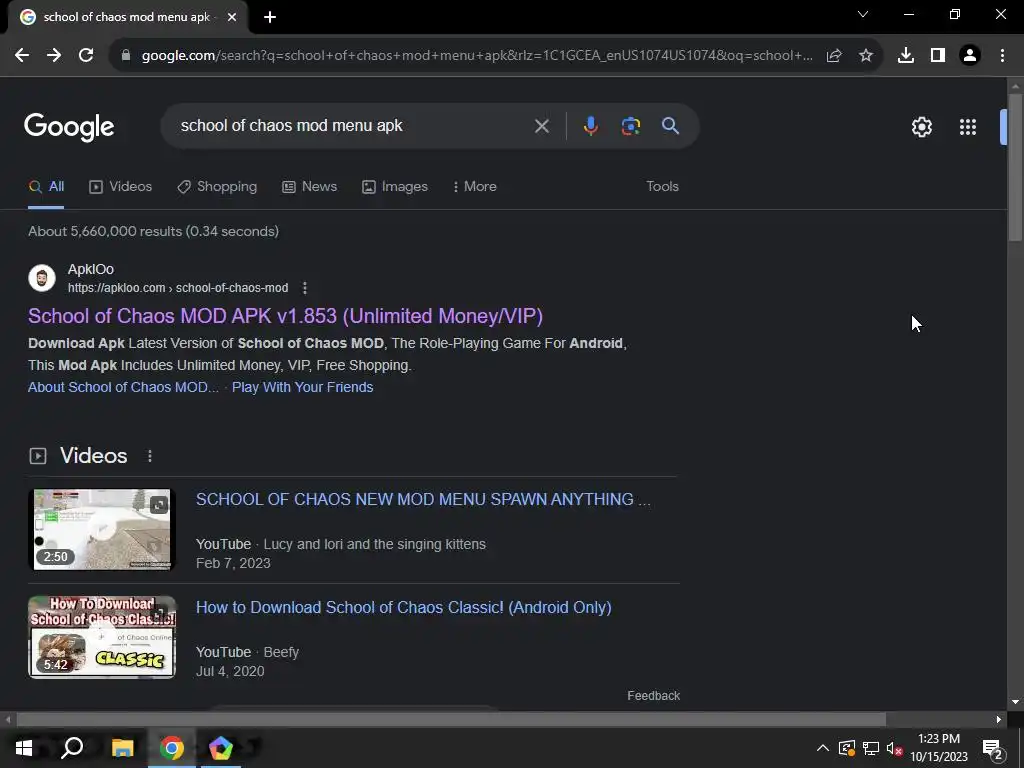
Task: Switch to Videos results tab
Action: tap(121, 187)
